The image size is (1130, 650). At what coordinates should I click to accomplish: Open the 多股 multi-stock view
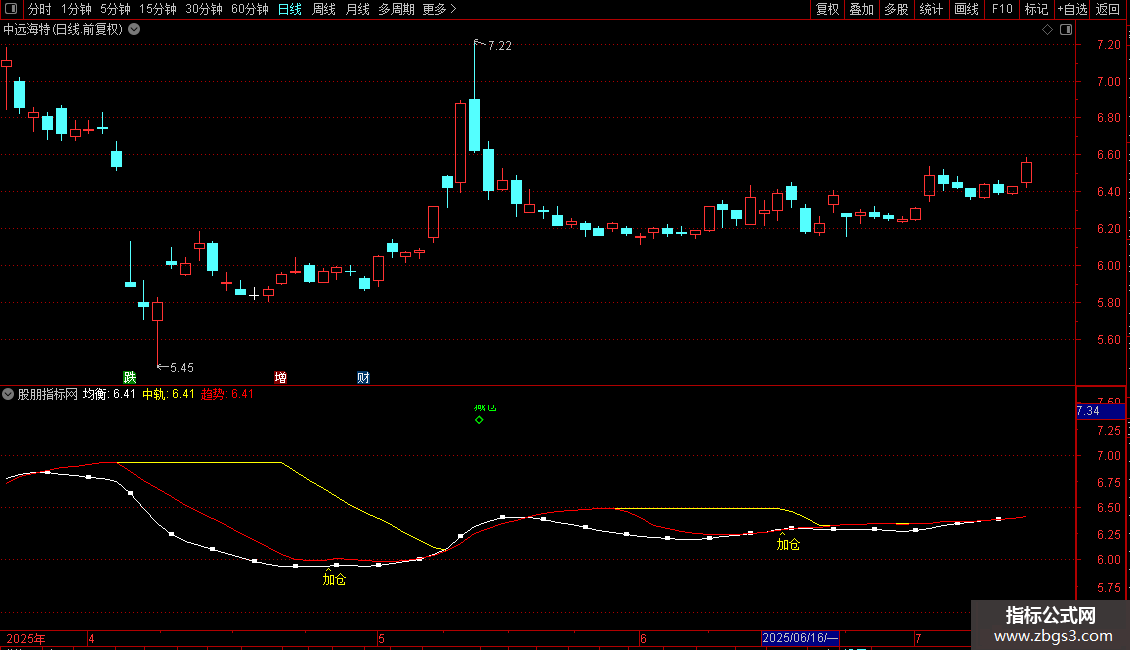pyautogui.click(x=896, y=9)
